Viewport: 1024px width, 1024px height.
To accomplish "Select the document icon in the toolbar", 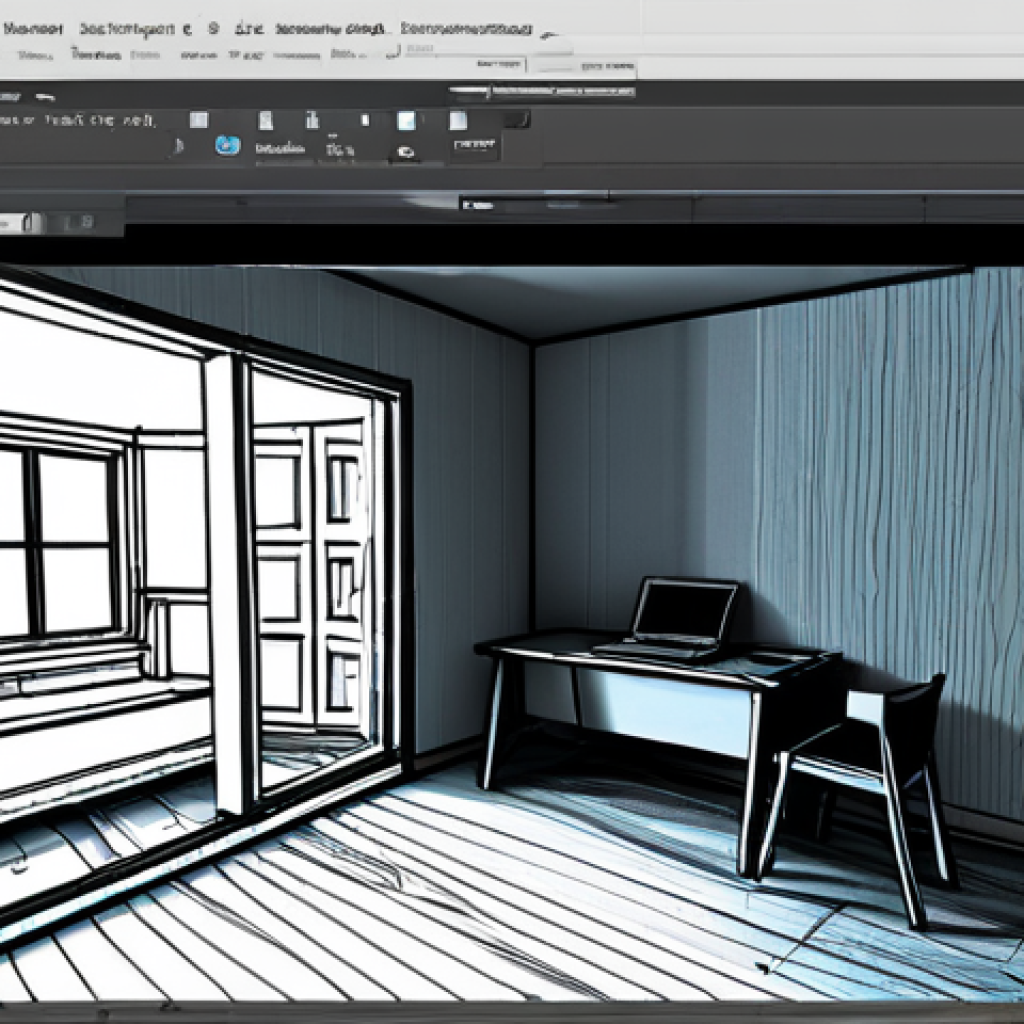I will [265, 120].
